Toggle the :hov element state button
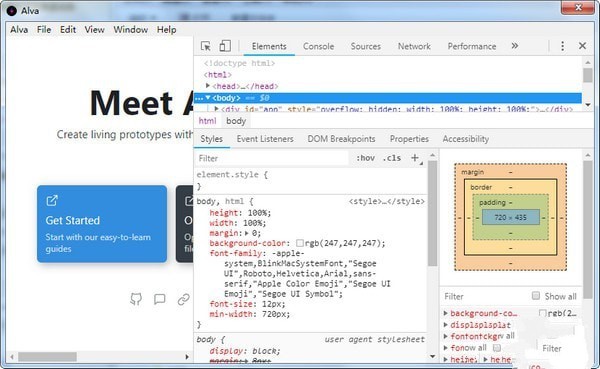Viewport: 600px width, 369px height. [x=365, y=158]
